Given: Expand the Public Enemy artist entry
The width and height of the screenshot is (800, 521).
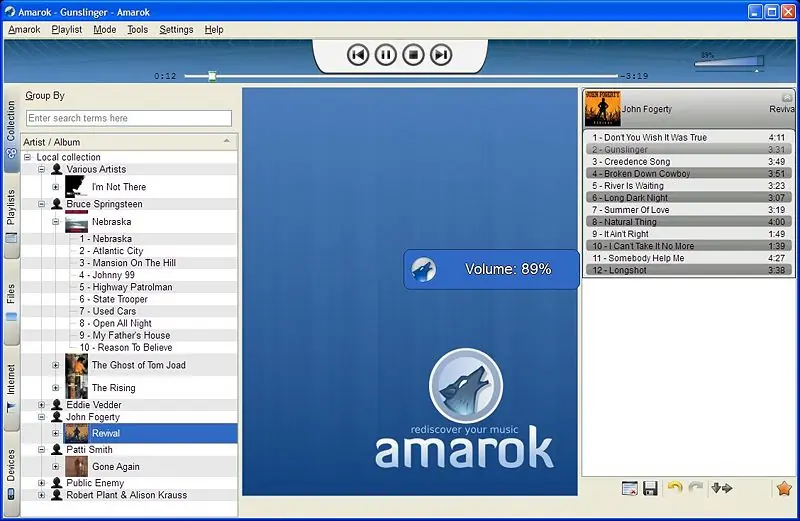Looking at the screenshot, I should tap(42, 483).
